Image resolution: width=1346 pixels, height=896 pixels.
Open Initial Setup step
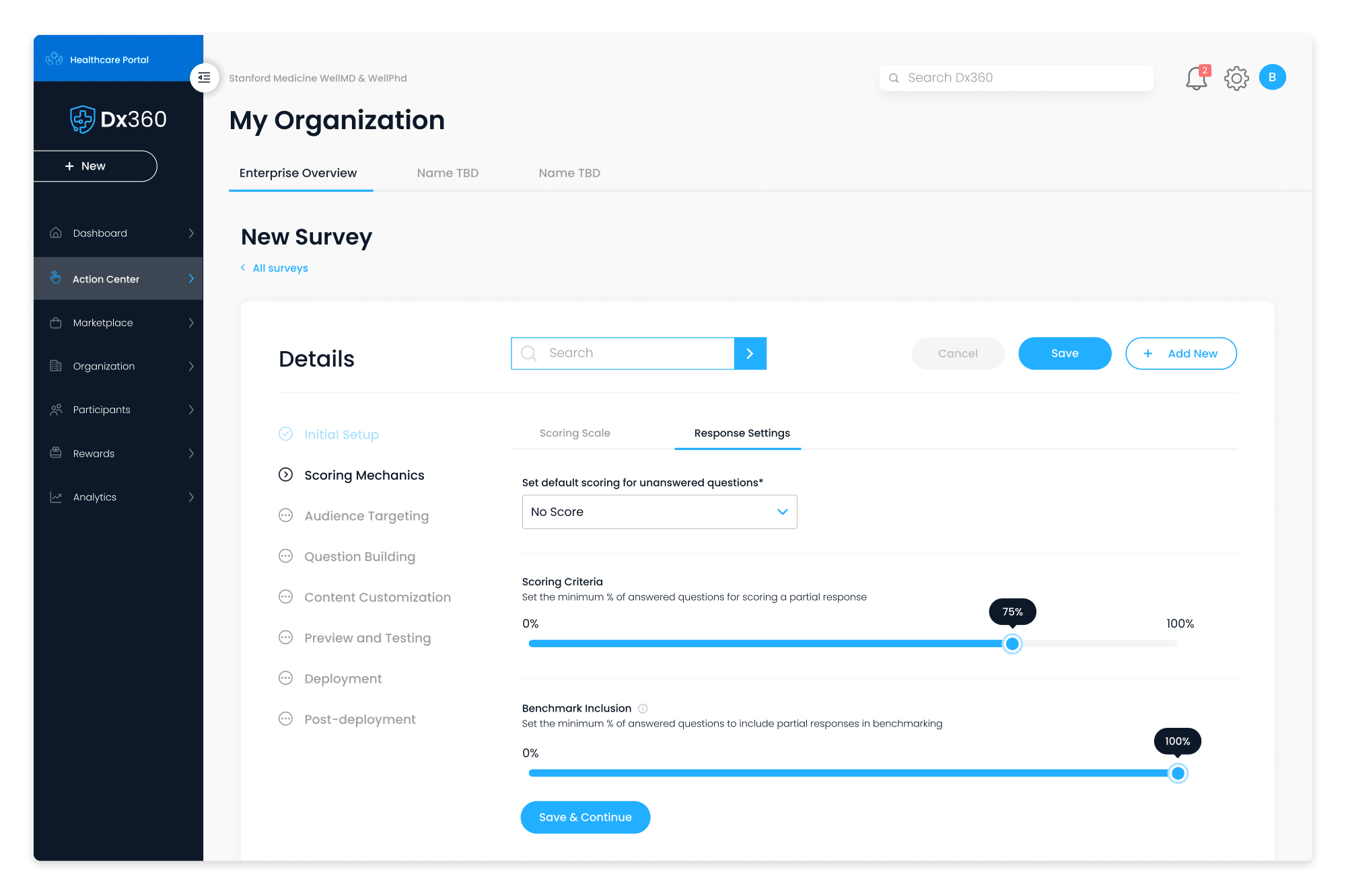tap(341, 435)
